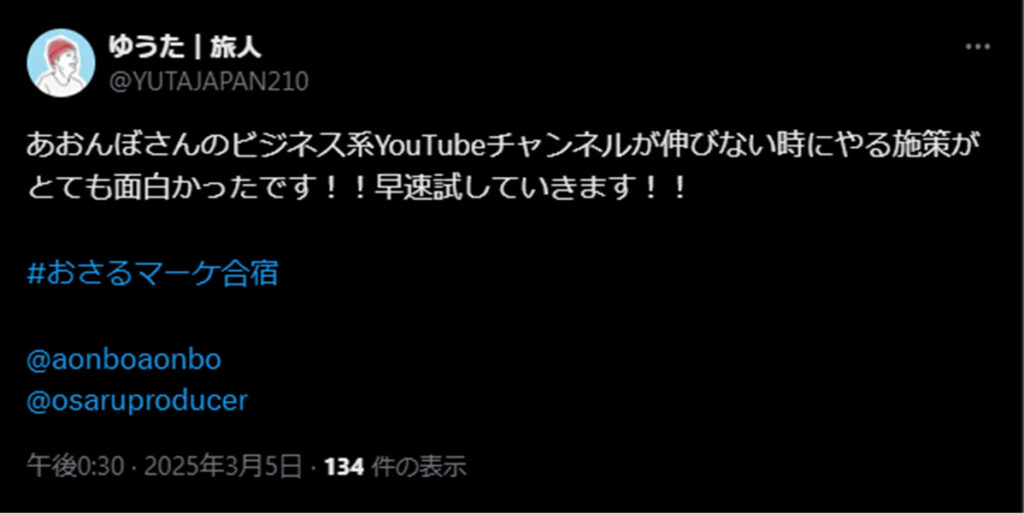Click the 午後0:30 post time
This screenshot has width=1024, height=513.
[x=76, y=467]
